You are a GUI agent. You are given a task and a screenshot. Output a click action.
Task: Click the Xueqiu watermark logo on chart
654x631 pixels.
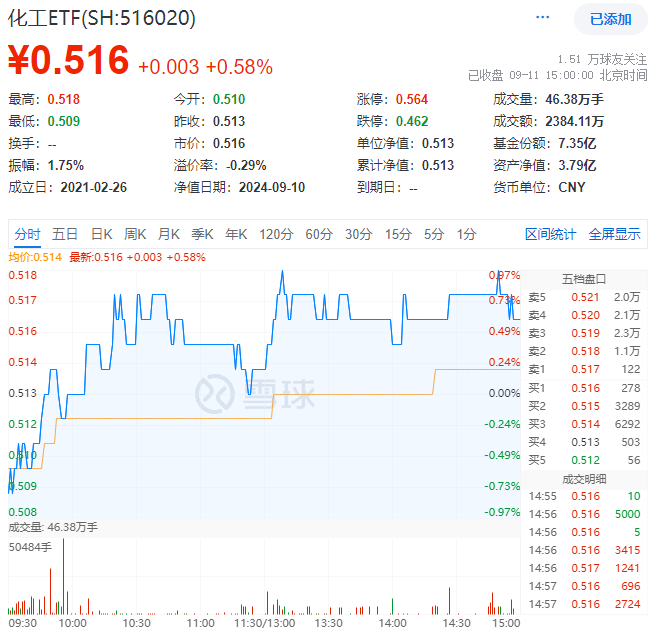coord(254,389)
